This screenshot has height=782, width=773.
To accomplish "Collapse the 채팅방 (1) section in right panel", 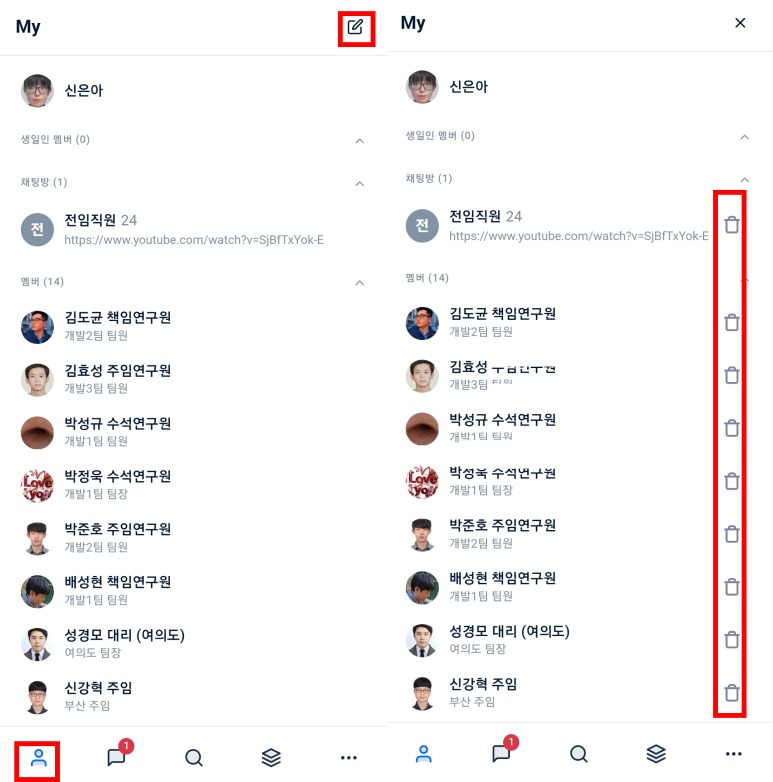I will pyautogui.click(x=745, y=180).
